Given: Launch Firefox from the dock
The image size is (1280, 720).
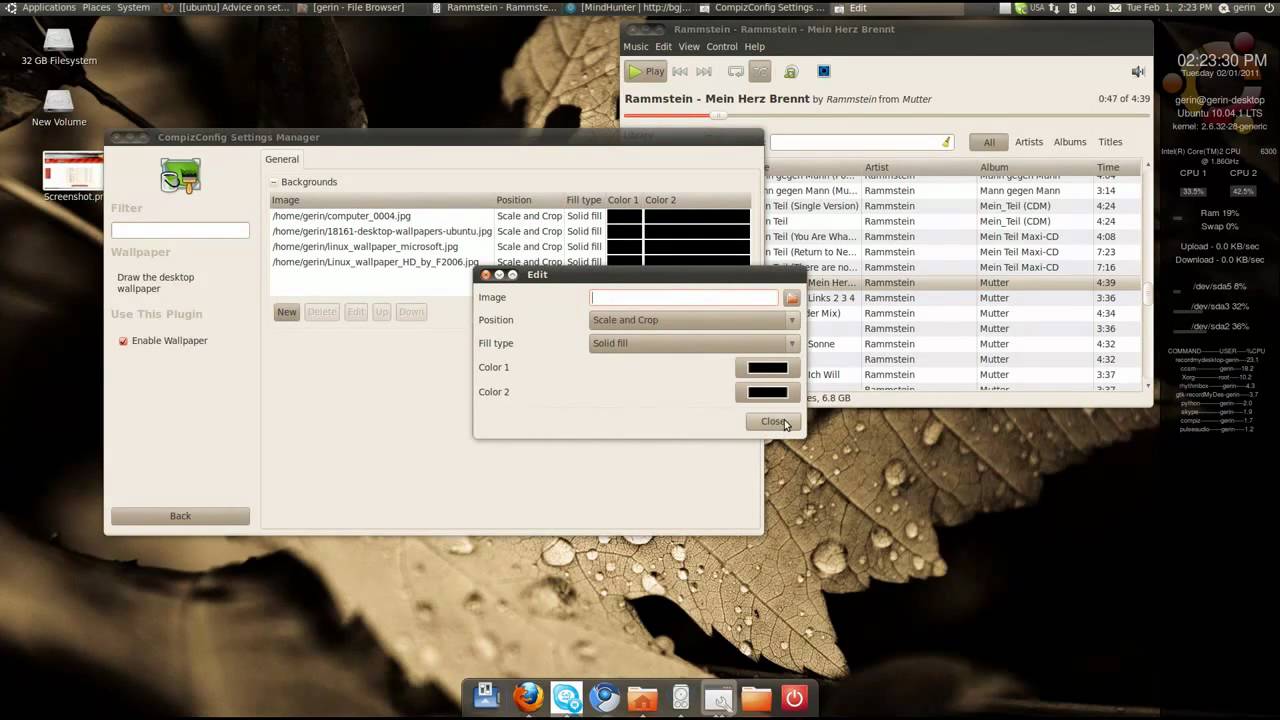Looking at the screenshot, I should [528, 697].
